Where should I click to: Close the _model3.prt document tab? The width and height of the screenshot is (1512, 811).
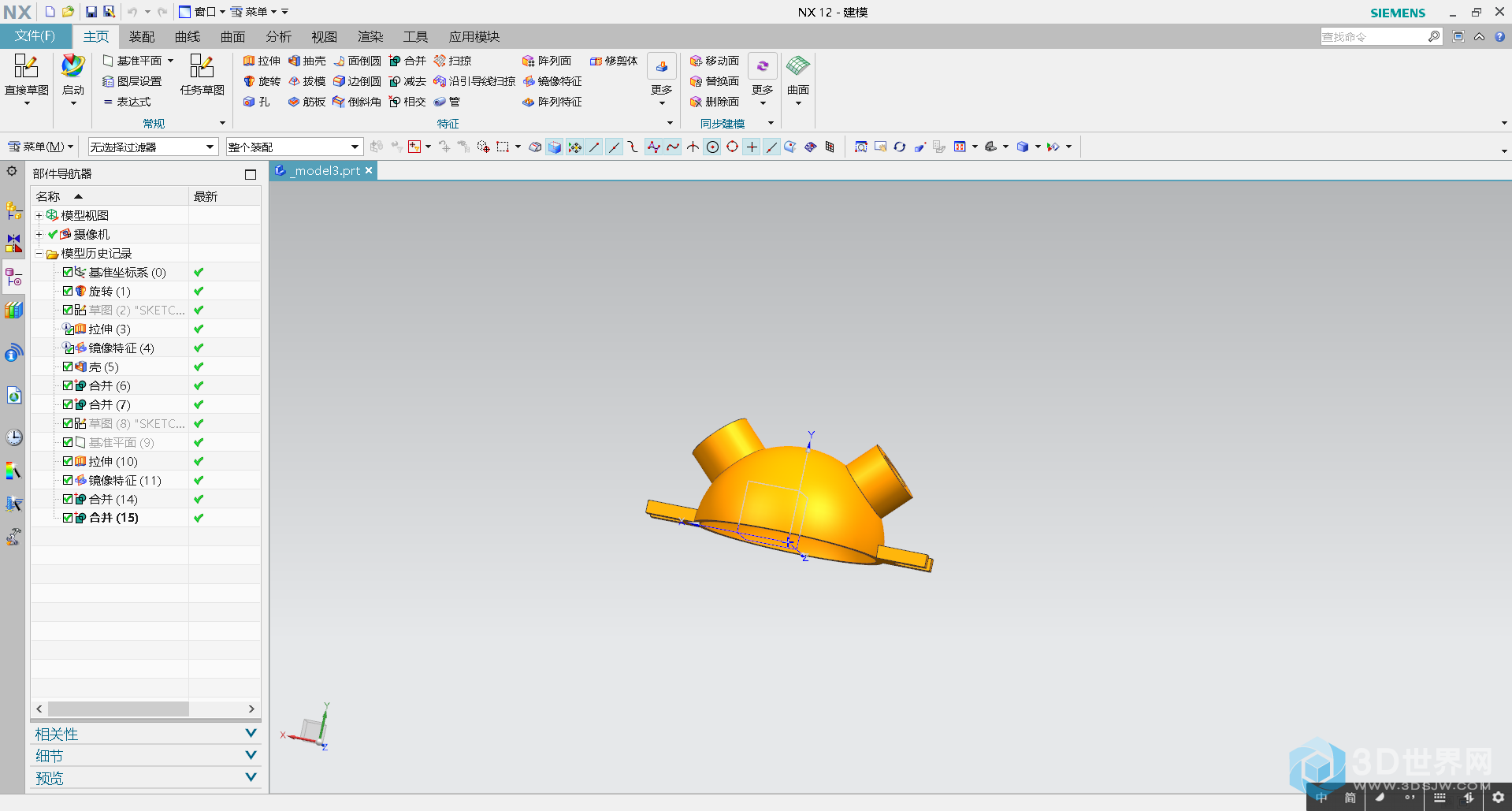tap(368, 170)
